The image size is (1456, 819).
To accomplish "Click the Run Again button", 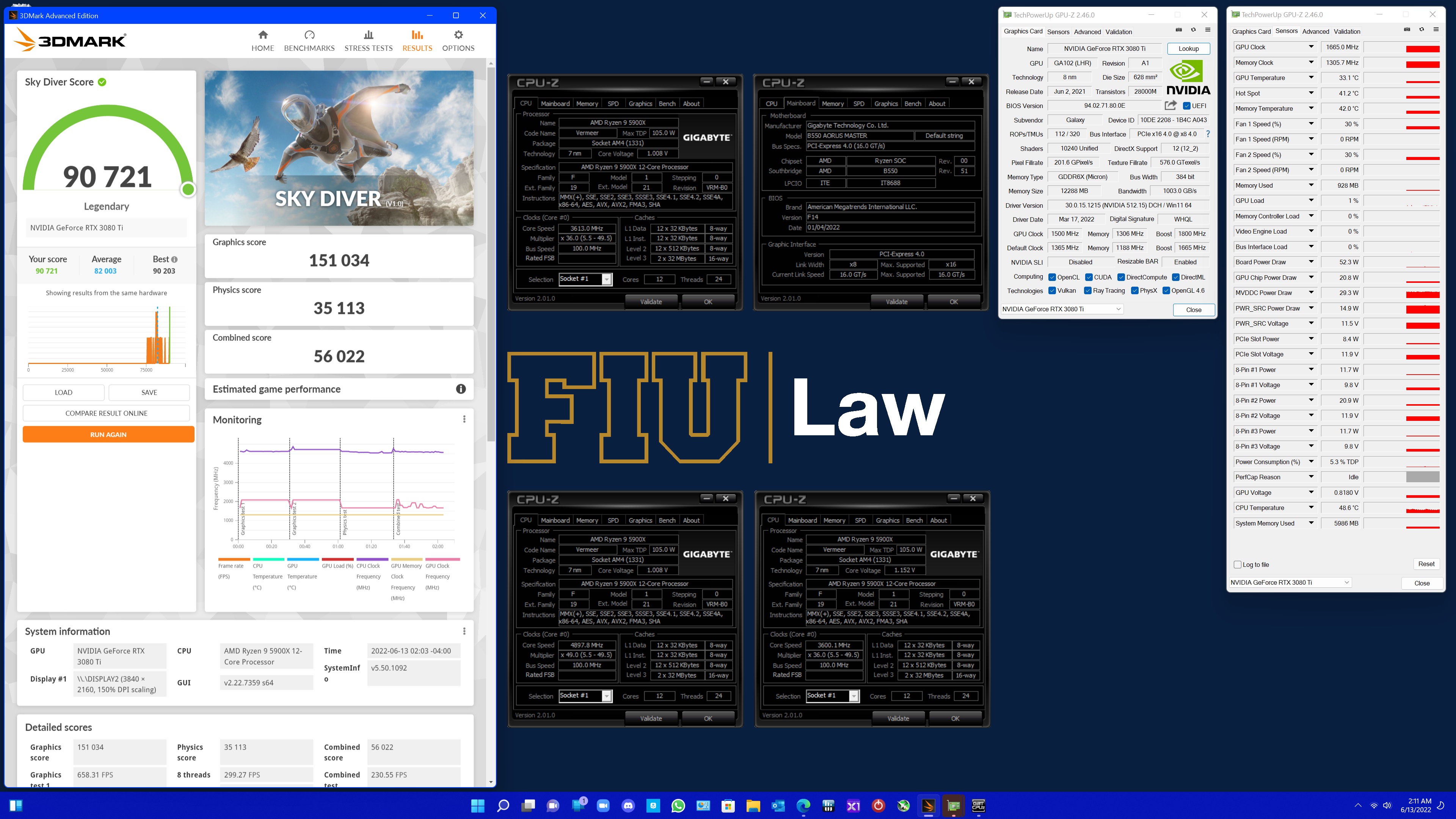I will pyautogui.click(x=108, y=435).
